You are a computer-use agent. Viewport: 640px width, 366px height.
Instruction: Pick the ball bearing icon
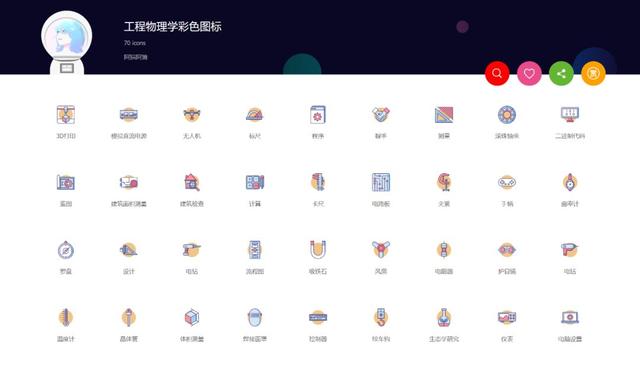[x=507, y=115]
